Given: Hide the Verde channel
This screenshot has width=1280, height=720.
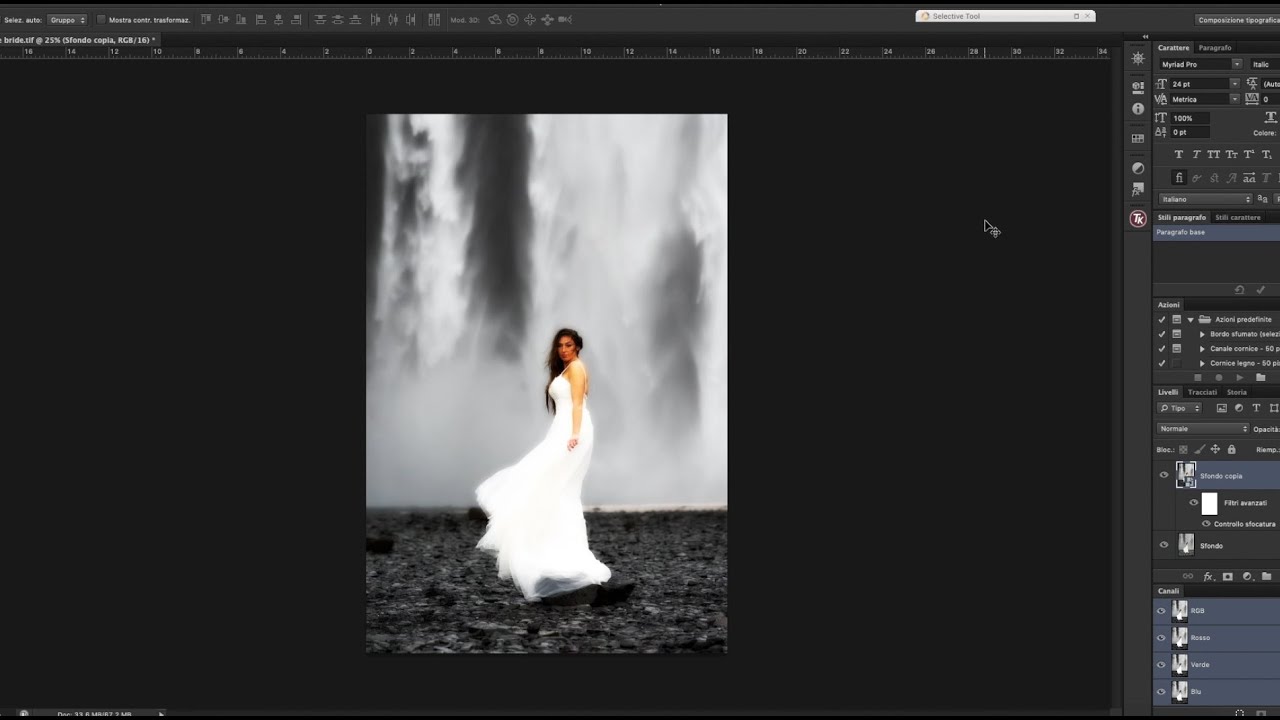Looking at the screenshot, I should (x=1161, y=664).
